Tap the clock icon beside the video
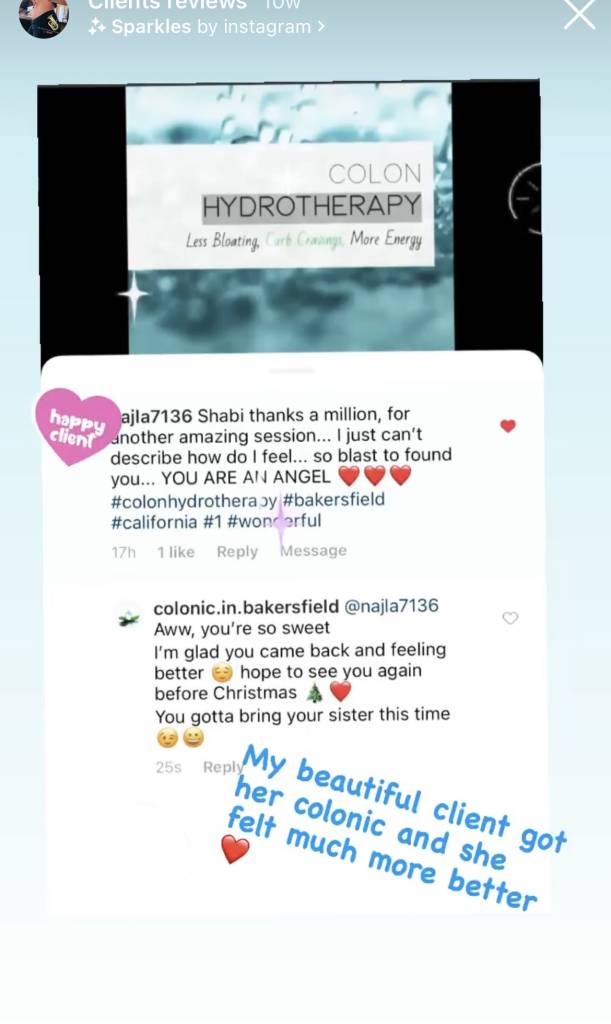This screenshot has height=1024, width=611. pos(525,199)
